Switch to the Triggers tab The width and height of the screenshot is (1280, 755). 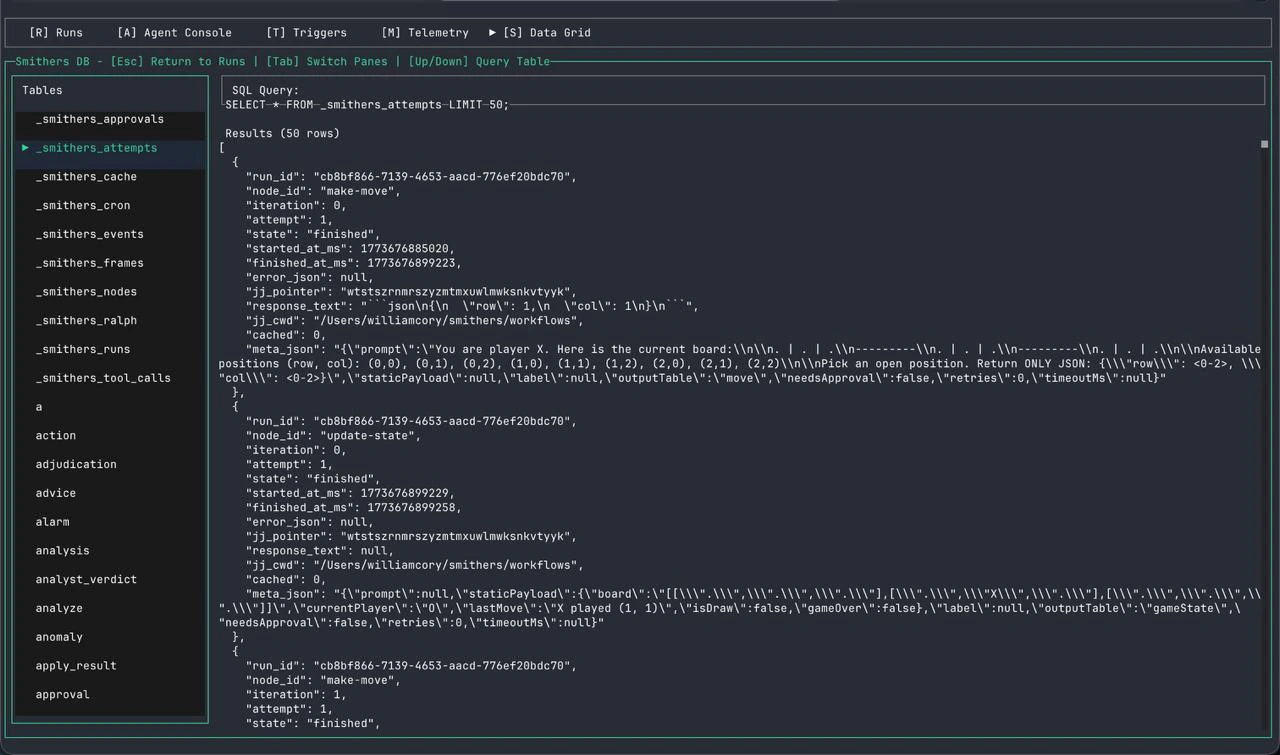pyautogui.click(x=307, y=32)
